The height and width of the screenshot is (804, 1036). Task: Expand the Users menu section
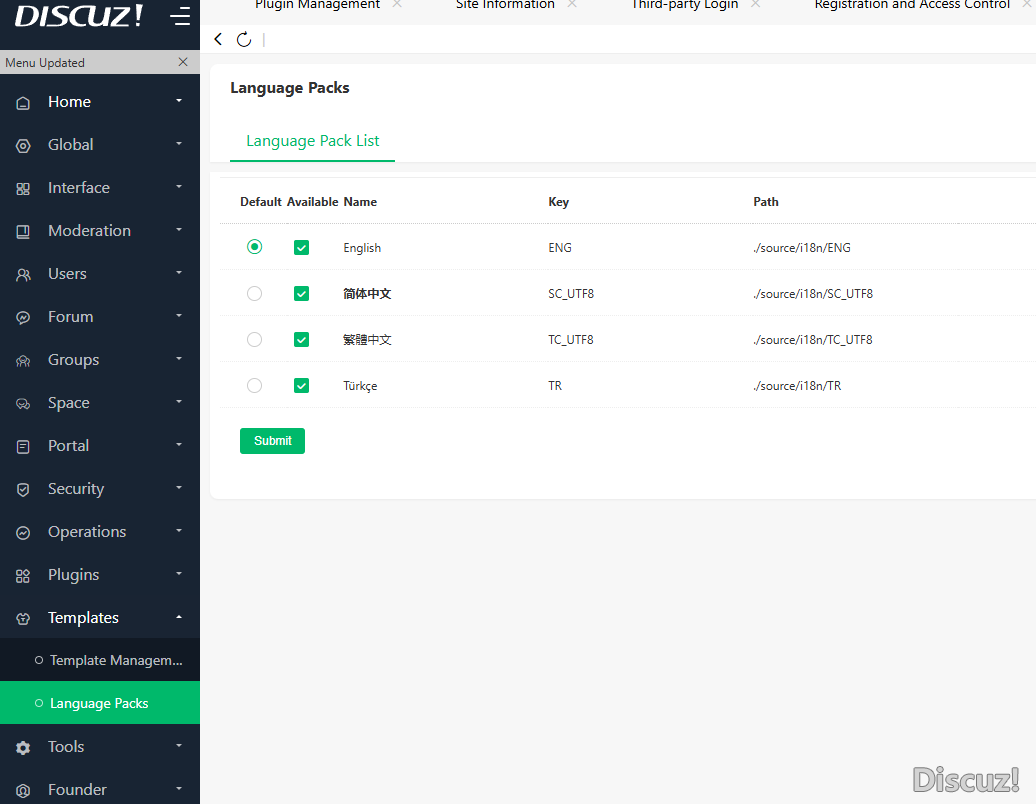point(100,274)
